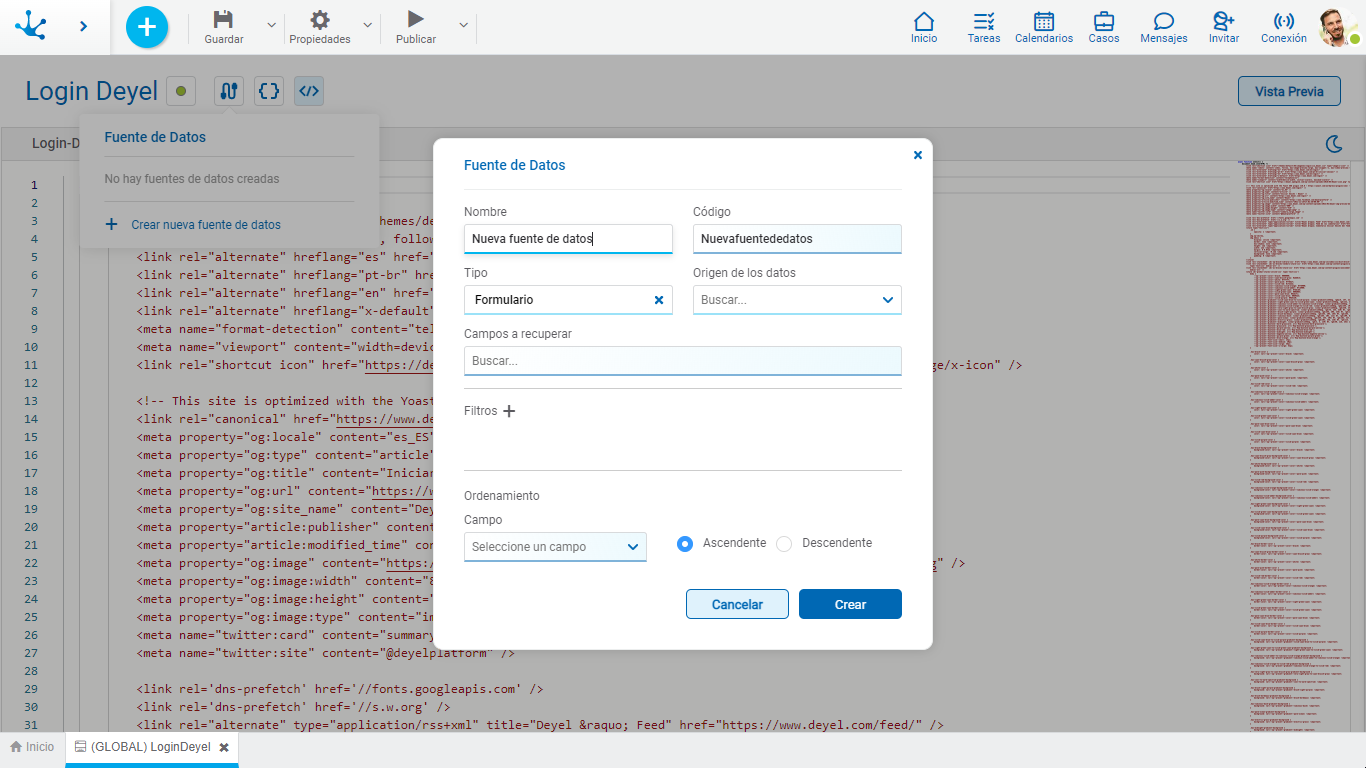Click Crear nueva fuente de datos

[193, 225]
